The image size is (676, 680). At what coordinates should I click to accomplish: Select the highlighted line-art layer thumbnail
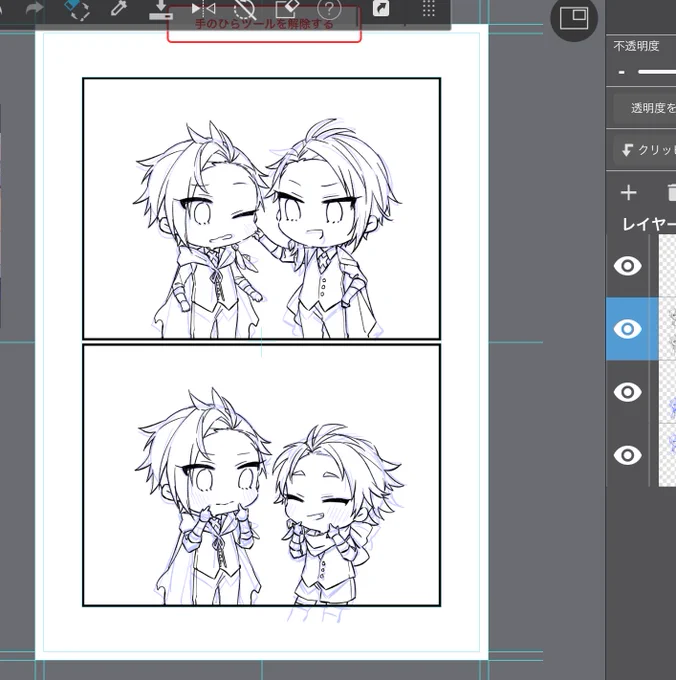pyautogui.click(x=667, y=329)
